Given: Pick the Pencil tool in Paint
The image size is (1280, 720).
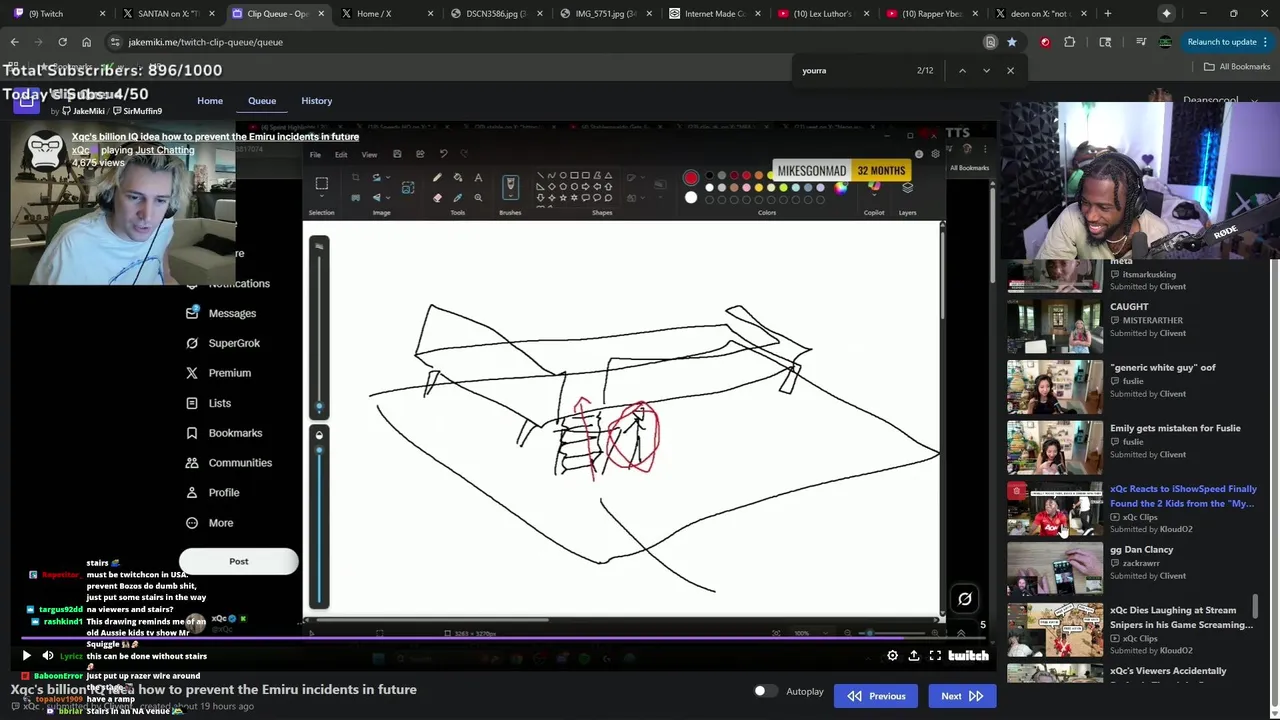Looking at the screenshot, I should pos(437,178).
